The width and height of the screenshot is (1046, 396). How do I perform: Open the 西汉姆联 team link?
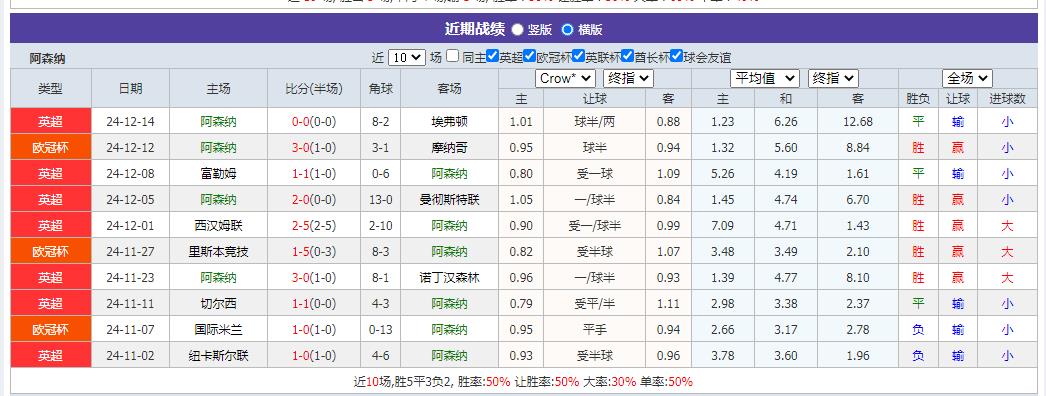[219, 225]
